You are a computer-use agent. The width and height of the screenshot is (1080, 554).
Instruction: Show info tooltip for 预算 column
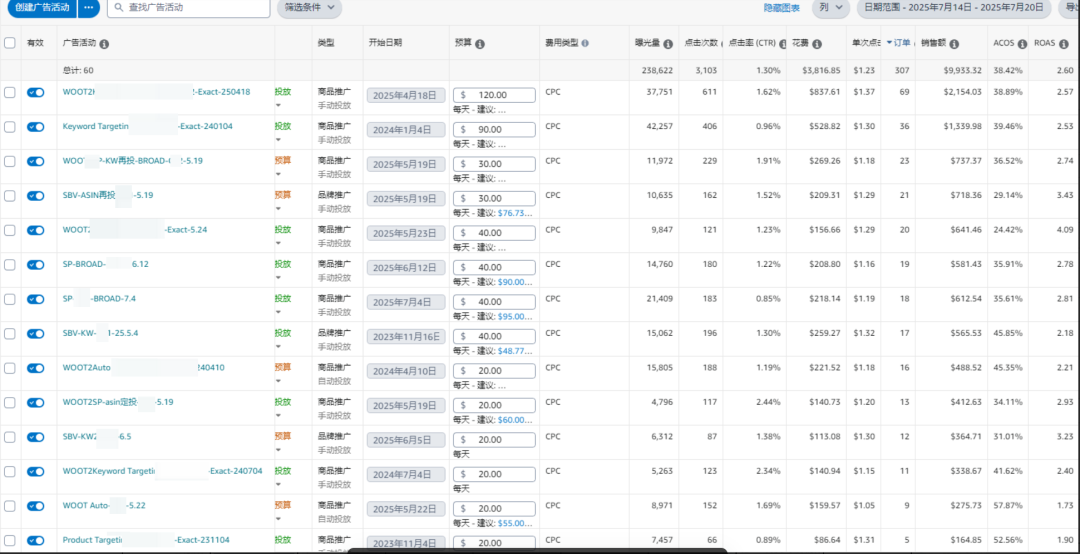coord(480,43)
